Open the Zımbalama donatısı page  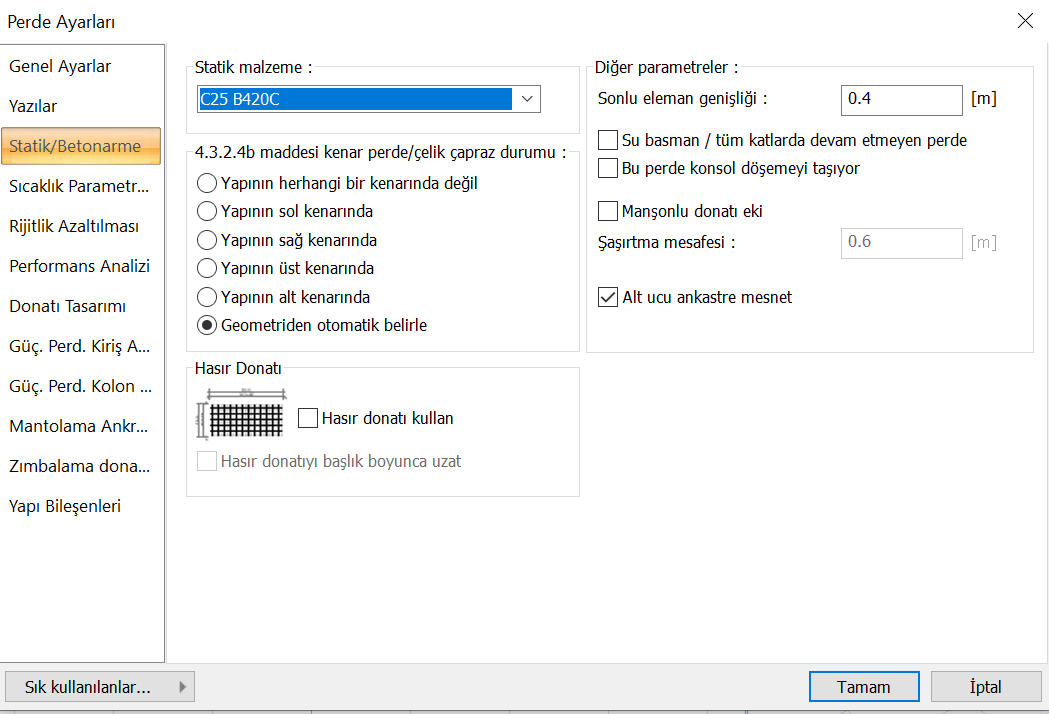tap(82, 466)
